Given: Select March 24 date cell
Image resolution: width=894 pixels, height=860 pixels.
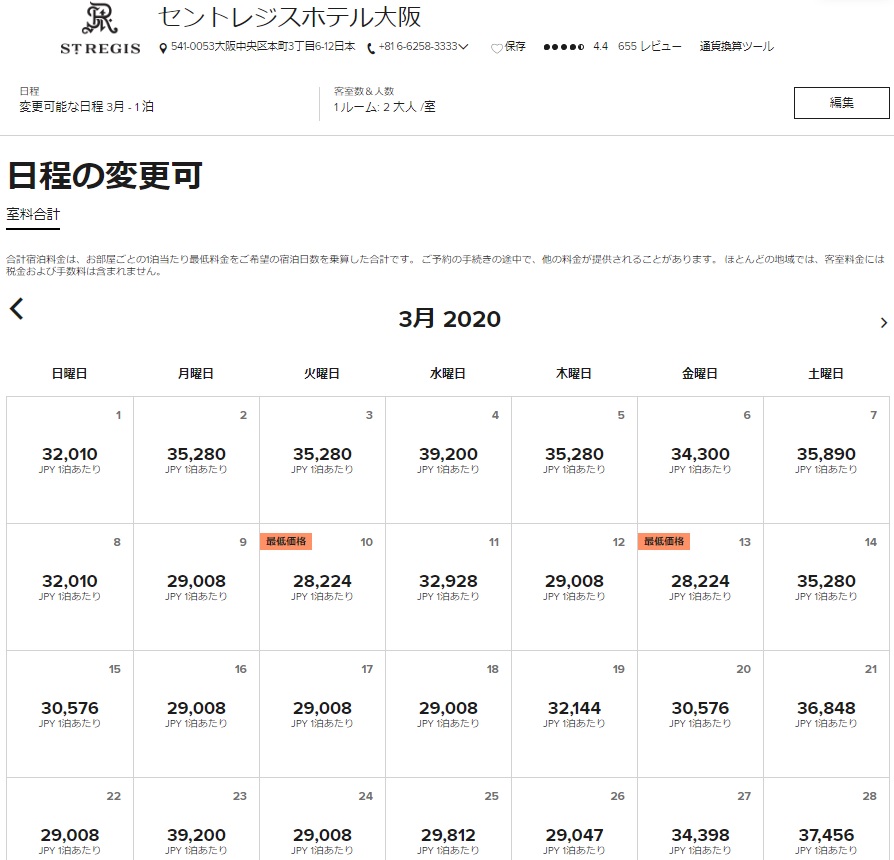Looking at the screenshot, I should point(322,819).
